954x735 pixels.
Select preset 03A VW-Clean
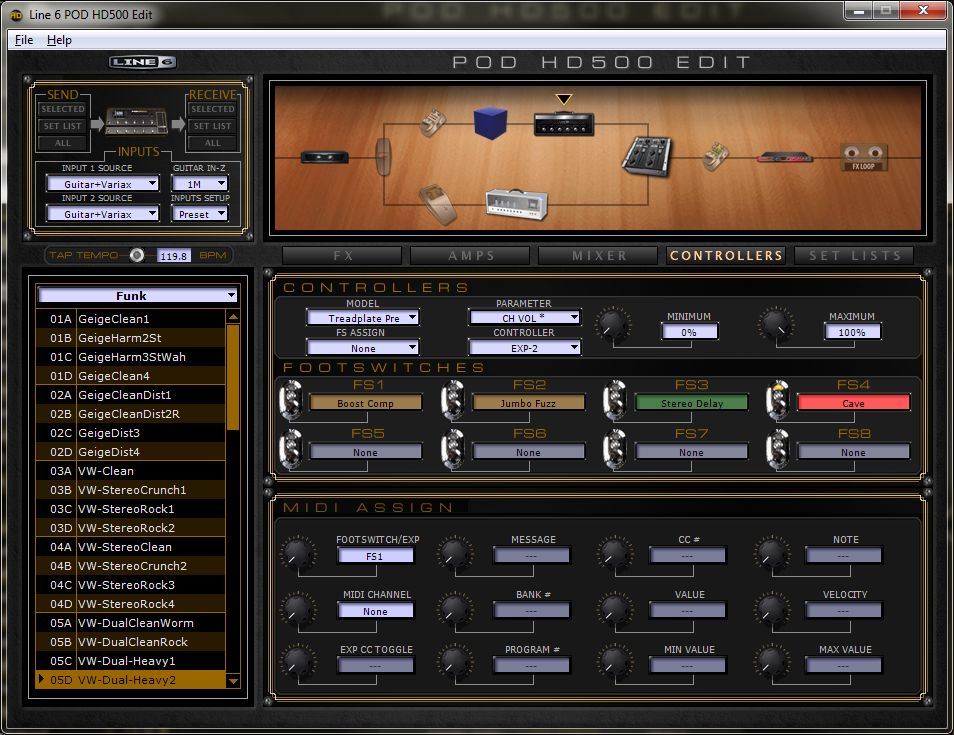130,471
